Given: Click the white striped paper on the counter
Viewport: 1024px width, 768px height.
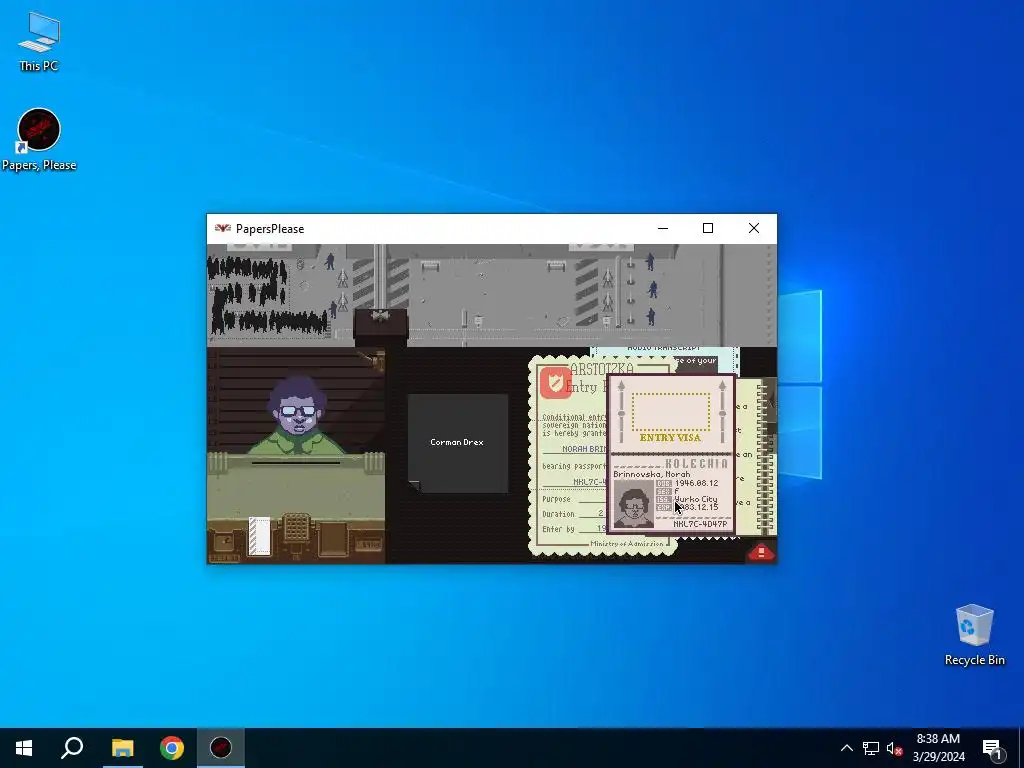Looking at the screenshot, I should click(x=259, y=536).
